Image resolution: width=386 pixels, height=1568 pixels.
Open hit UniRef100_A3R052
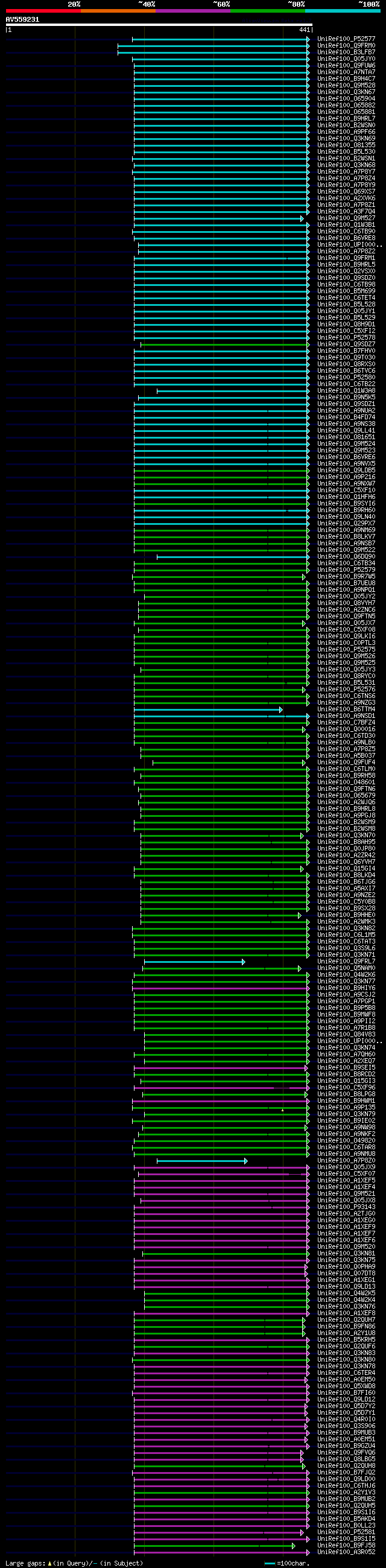coord(346,1552)
